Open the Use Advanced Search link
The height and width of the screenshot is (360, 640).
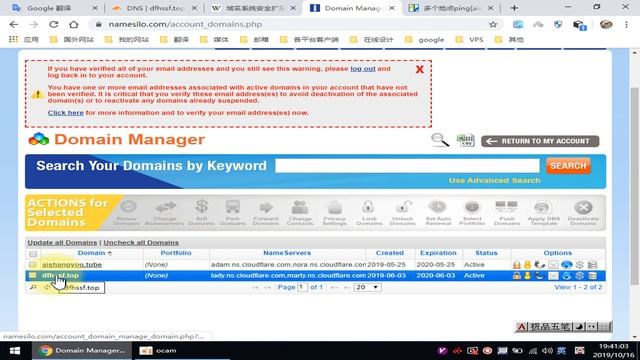point(494,180)
